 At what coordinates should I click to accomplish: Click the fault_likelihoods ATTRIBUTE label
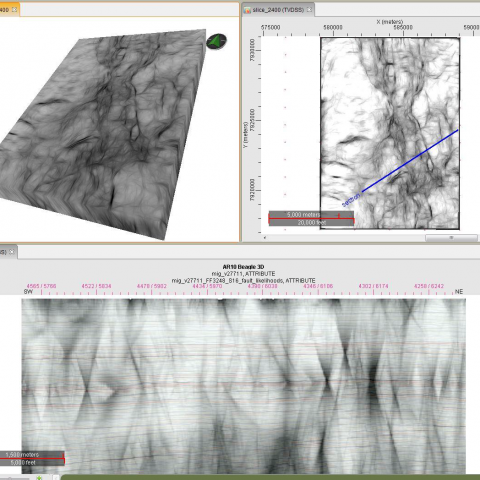point(243,280)
